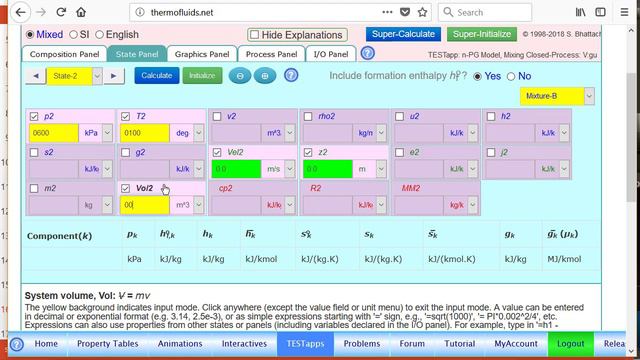Screen dimensions: 640x360
Task: Toggle the browser sidebar view
Action: [x=600, y=12]
